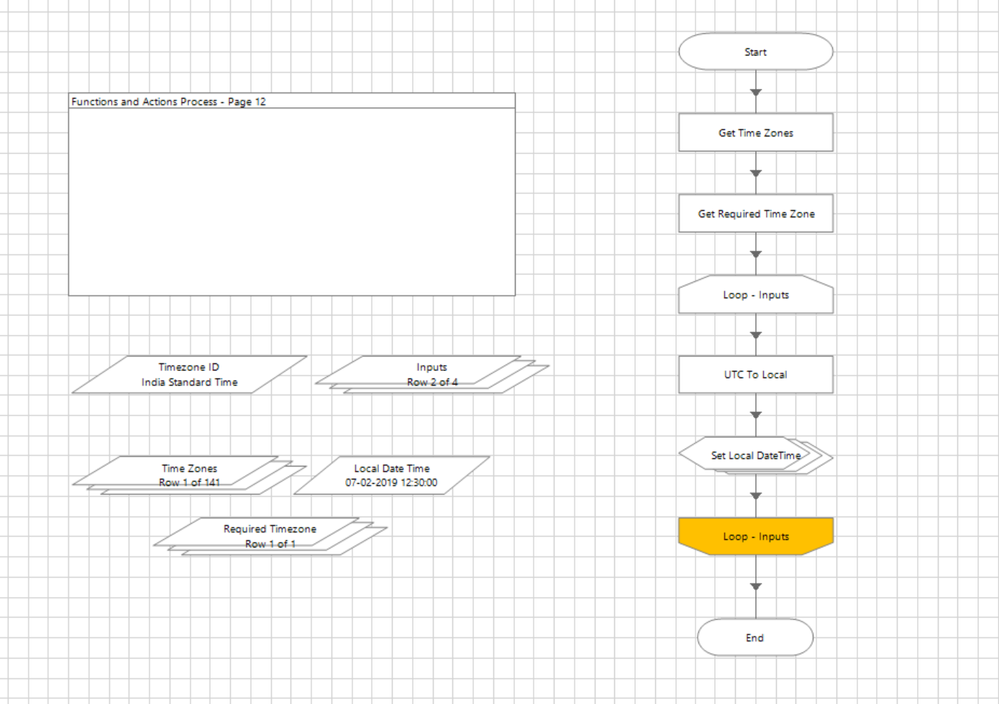The image size is (999, 704).
Task: Select the Set Local DateTime multi-calc stage
Action: point(756,456)
